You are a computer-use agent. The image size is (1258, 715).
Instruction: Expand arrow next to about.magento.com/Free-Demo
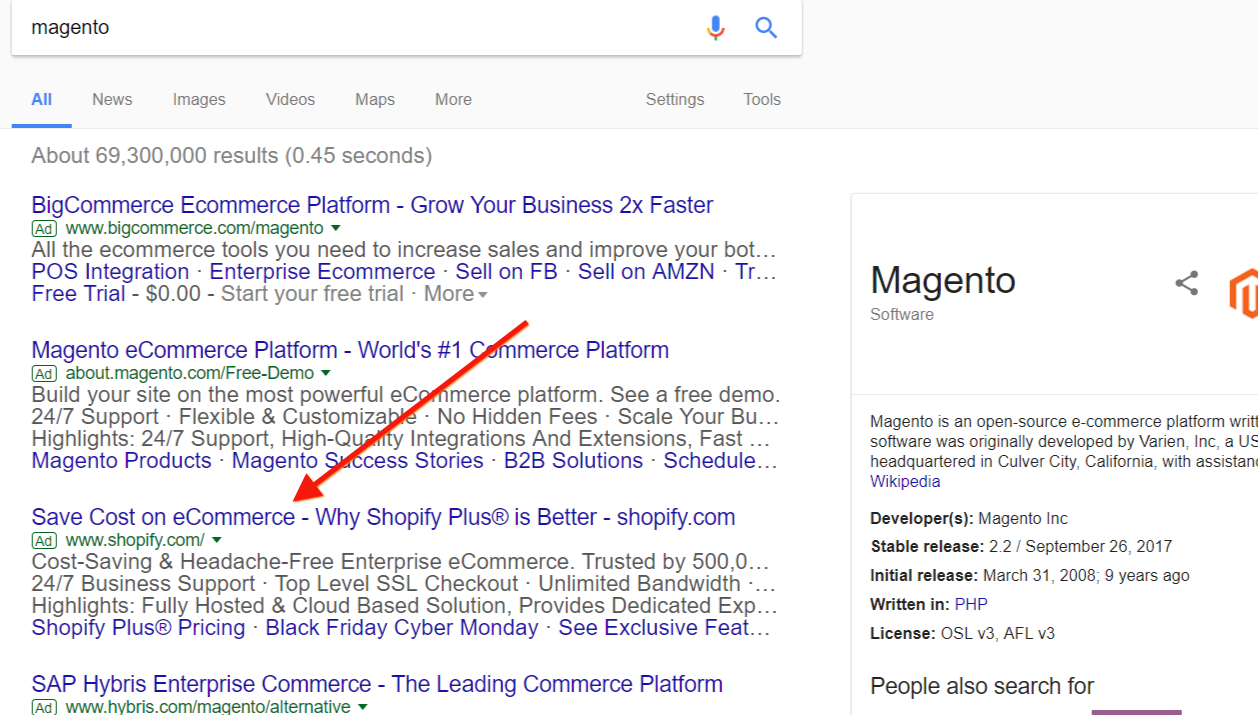(324, 373)
